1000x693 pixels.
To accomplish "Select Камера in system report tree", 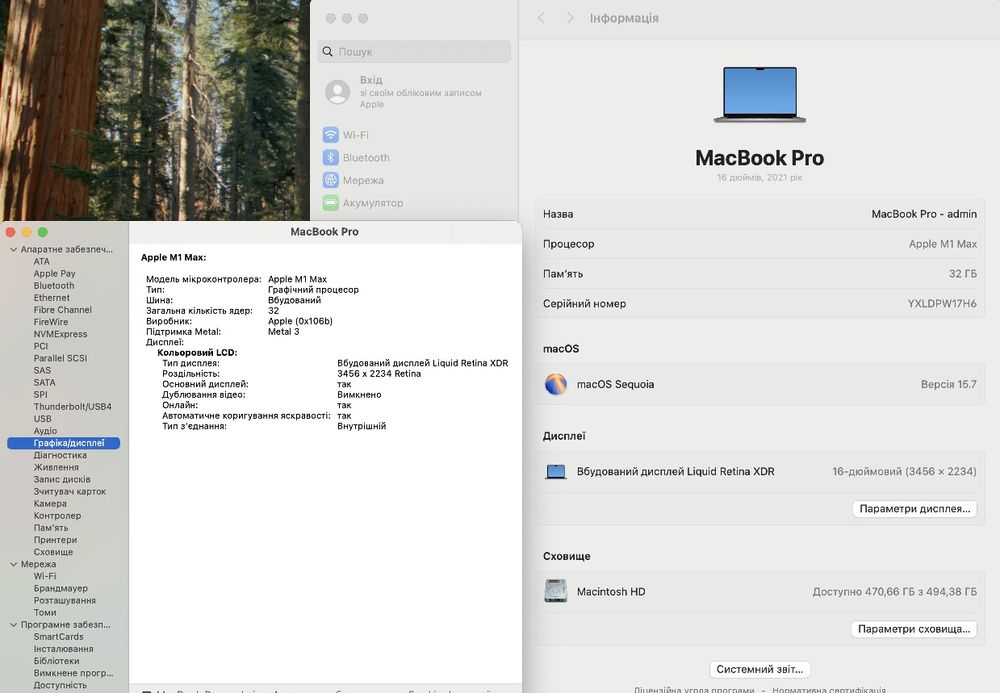I will click(x=50, y=504).
